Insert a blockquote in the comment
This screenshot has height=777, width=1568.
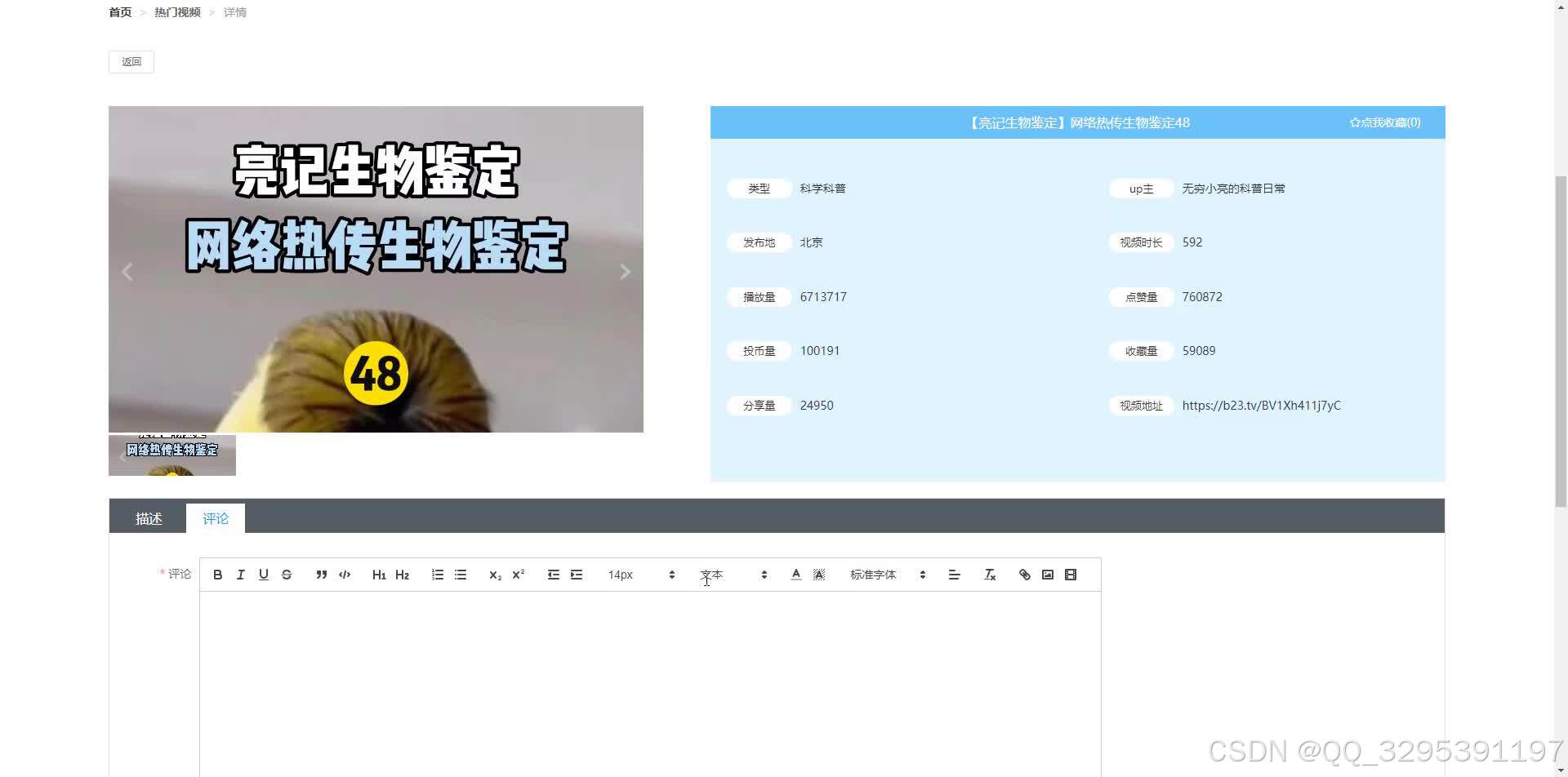point(321,575)
